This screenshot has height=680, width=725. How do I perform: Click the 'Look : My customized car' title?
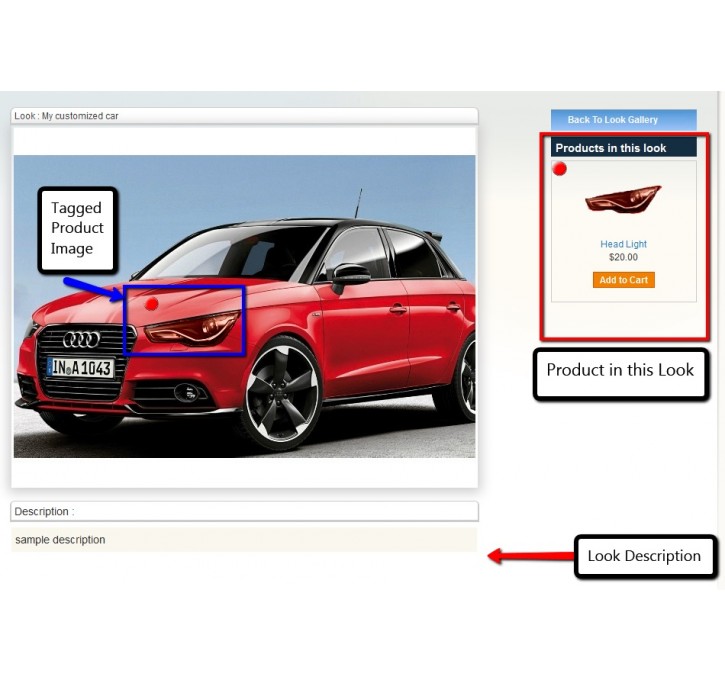[66, 116]
